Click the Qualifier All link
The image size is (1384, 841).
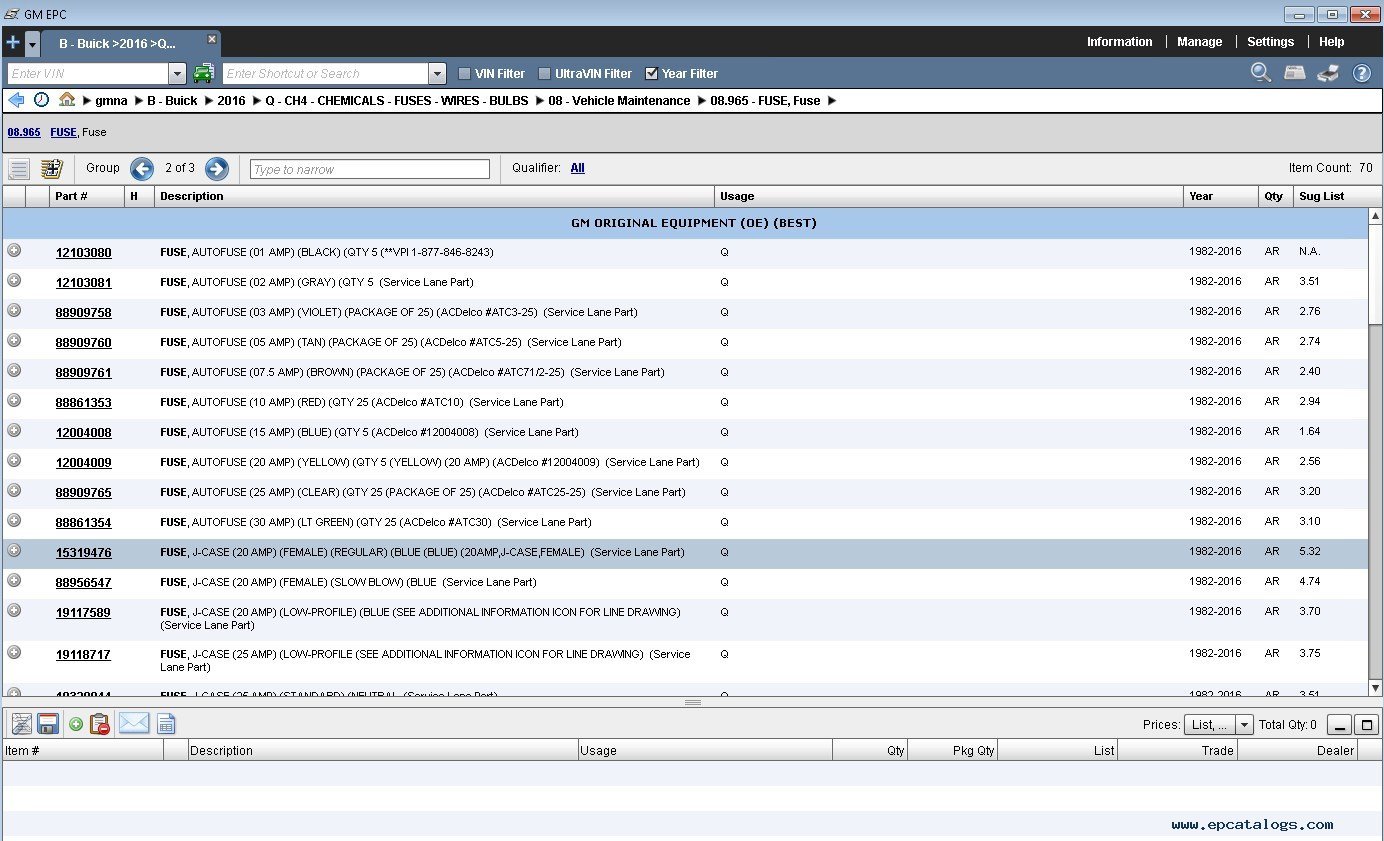[x=577, y=168]
